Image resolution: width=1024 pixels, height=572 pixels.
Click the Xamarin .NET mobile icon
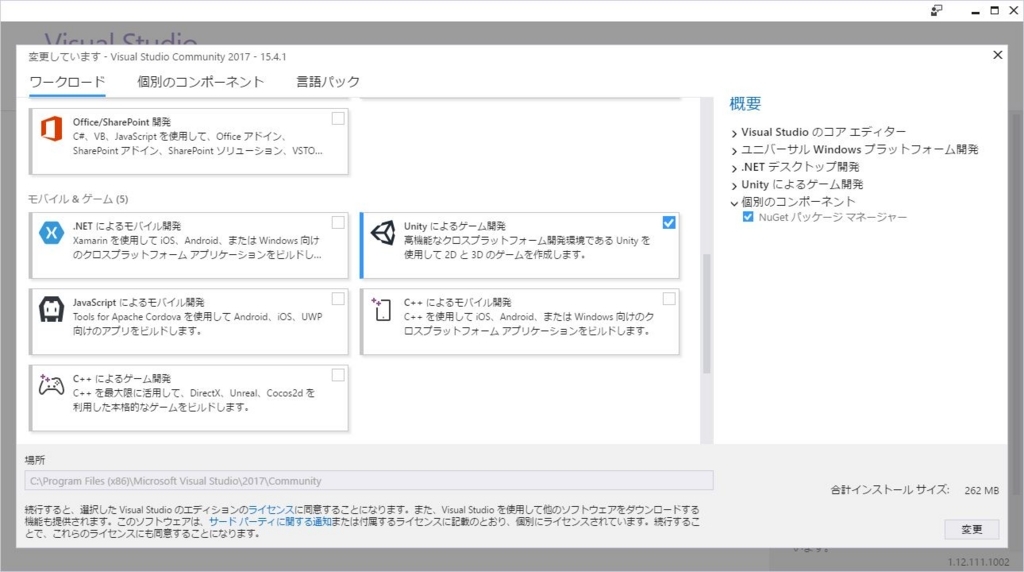[x=51, y=232]
